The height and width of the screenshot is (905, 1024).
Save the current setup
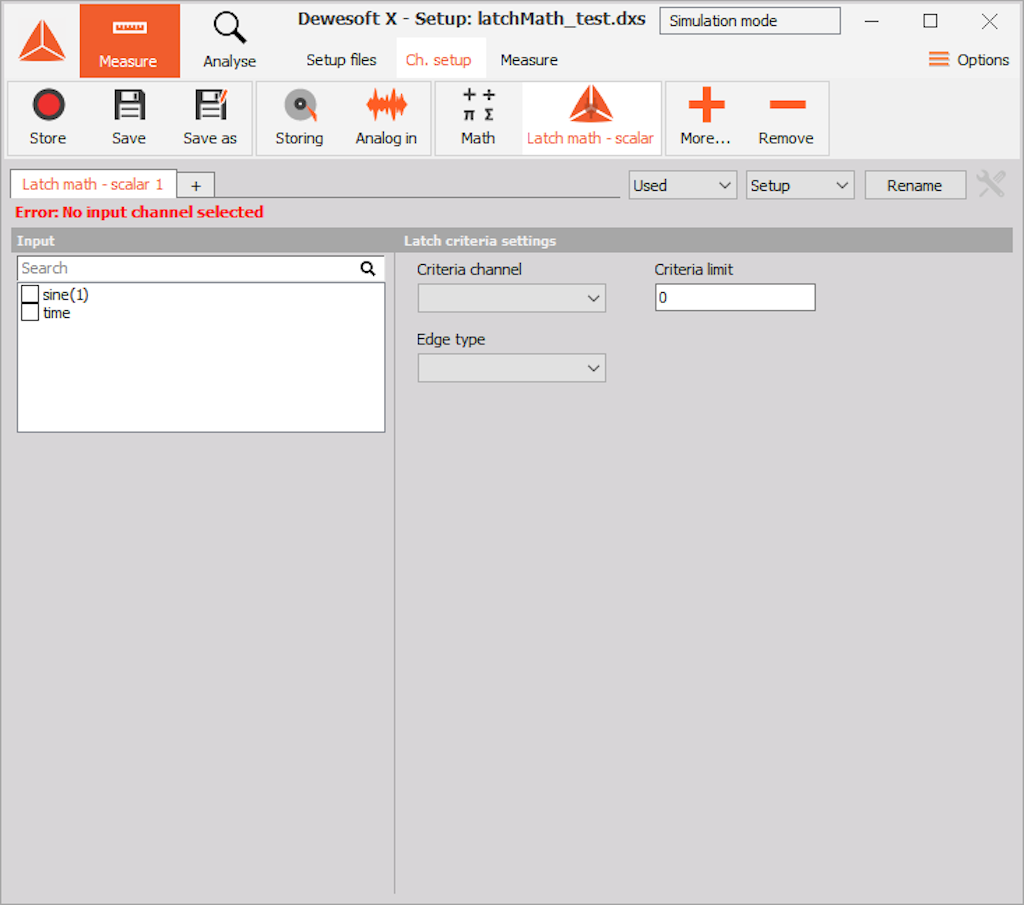point(129,118)
